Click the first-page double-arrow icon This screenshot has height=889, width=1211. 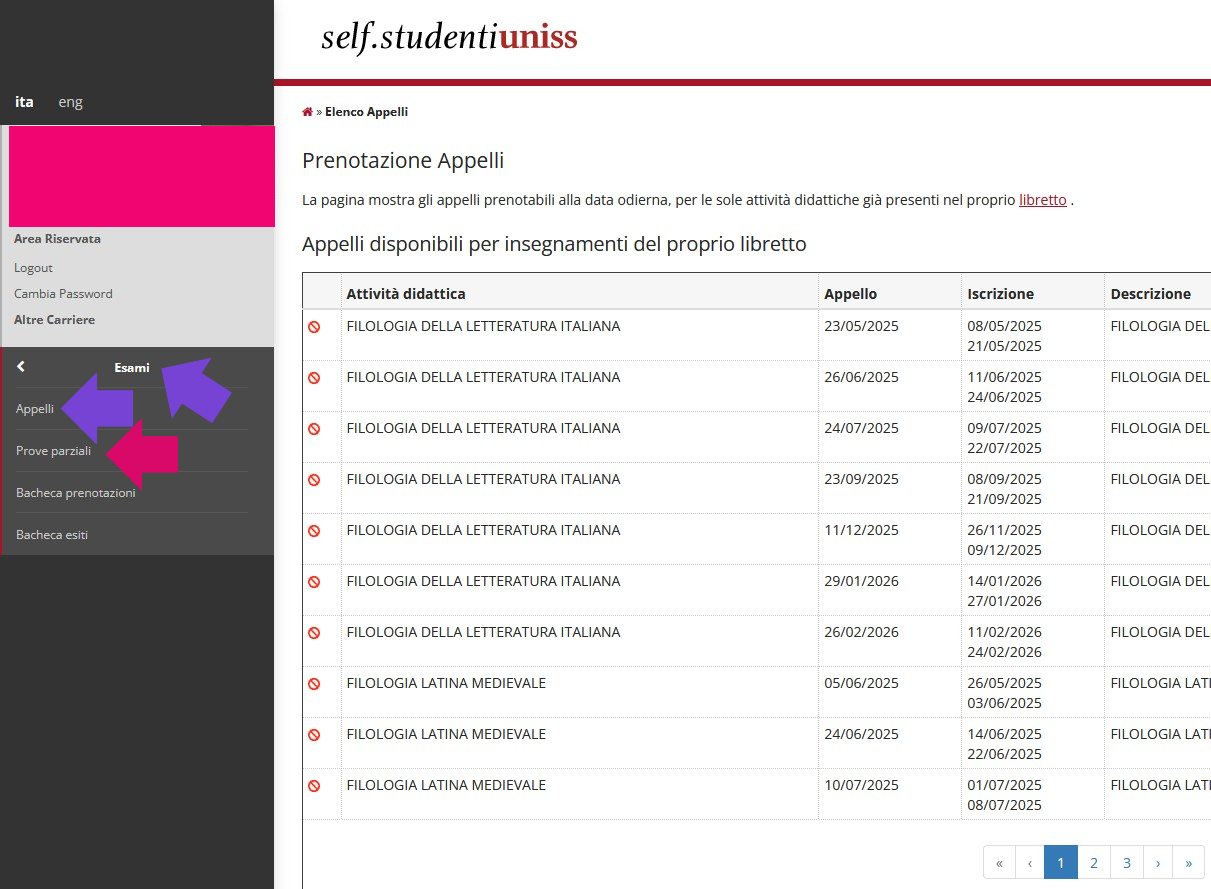[x=998, y=861]
